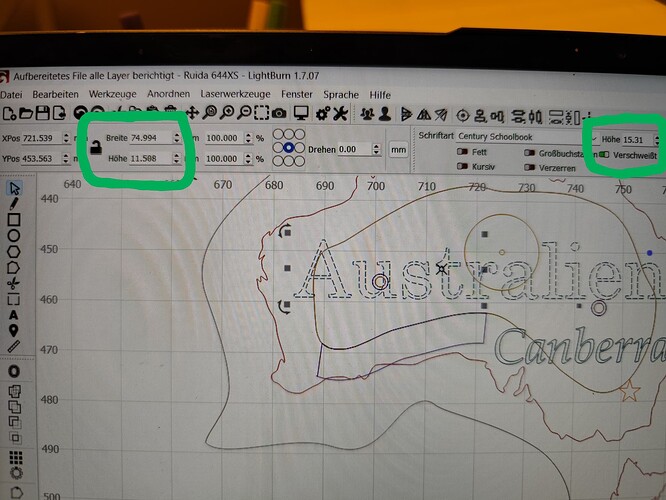
Task: Click the Ungroup single-person icon
Action: click(385, 114)
